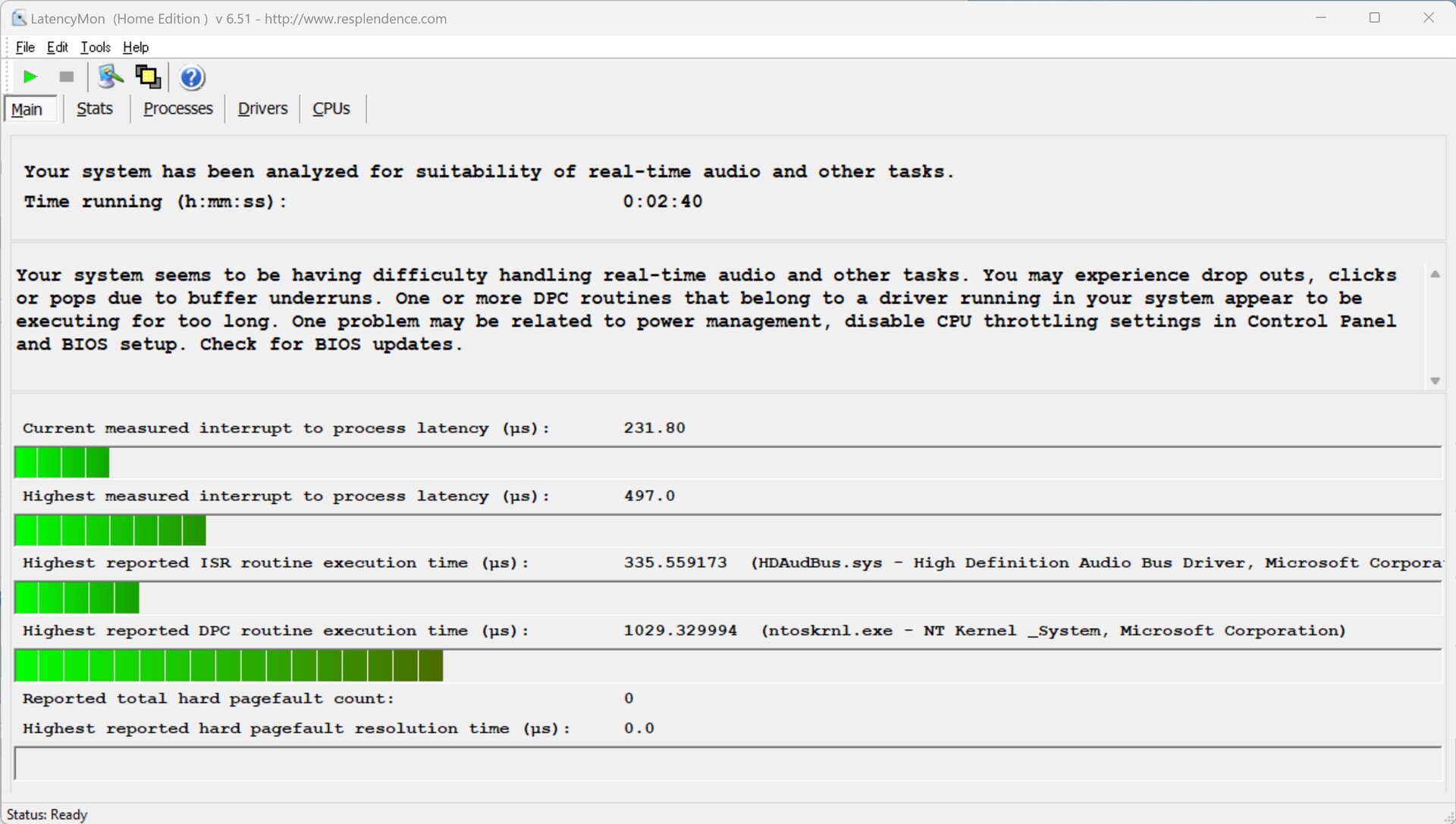Open the File menu

point(25,47)
